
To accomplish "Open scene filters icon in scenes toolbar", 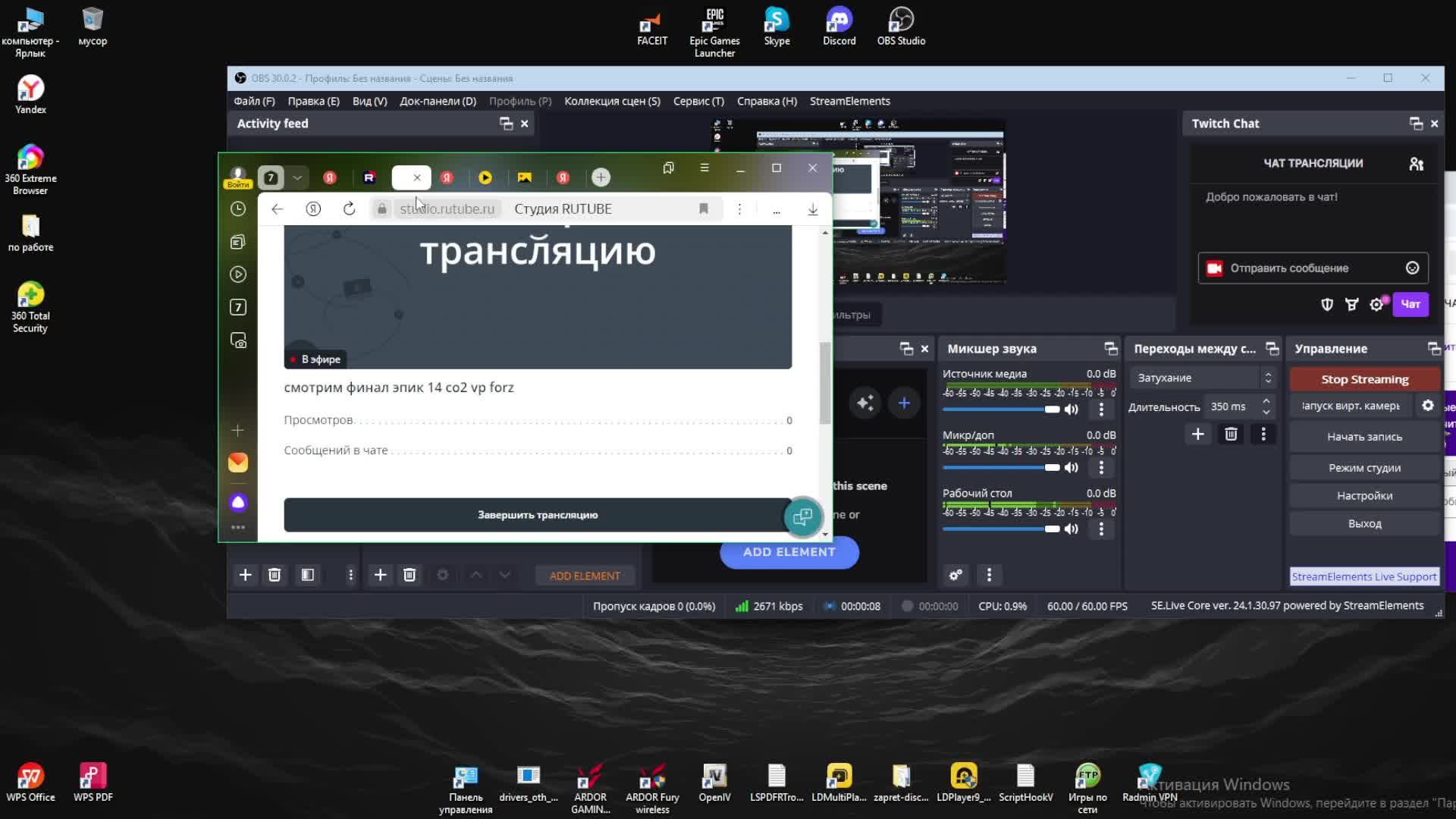I will 307,576.
